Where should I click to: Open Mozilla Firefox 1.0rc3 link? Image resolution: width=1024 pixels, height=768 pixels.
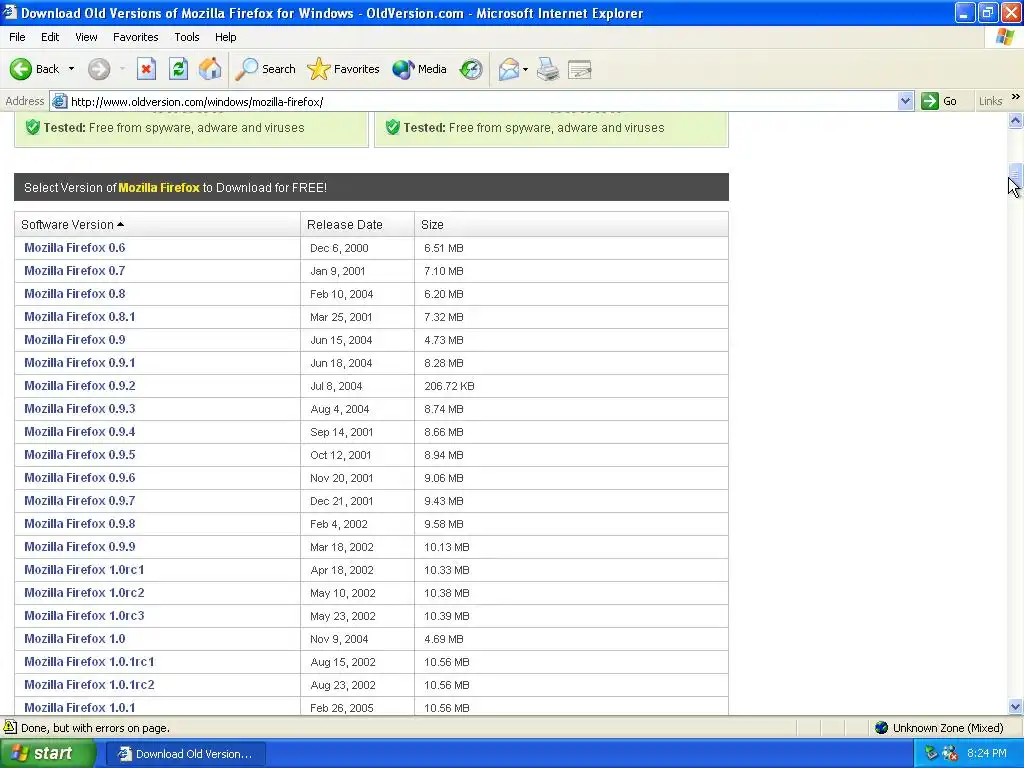[84, 615]
